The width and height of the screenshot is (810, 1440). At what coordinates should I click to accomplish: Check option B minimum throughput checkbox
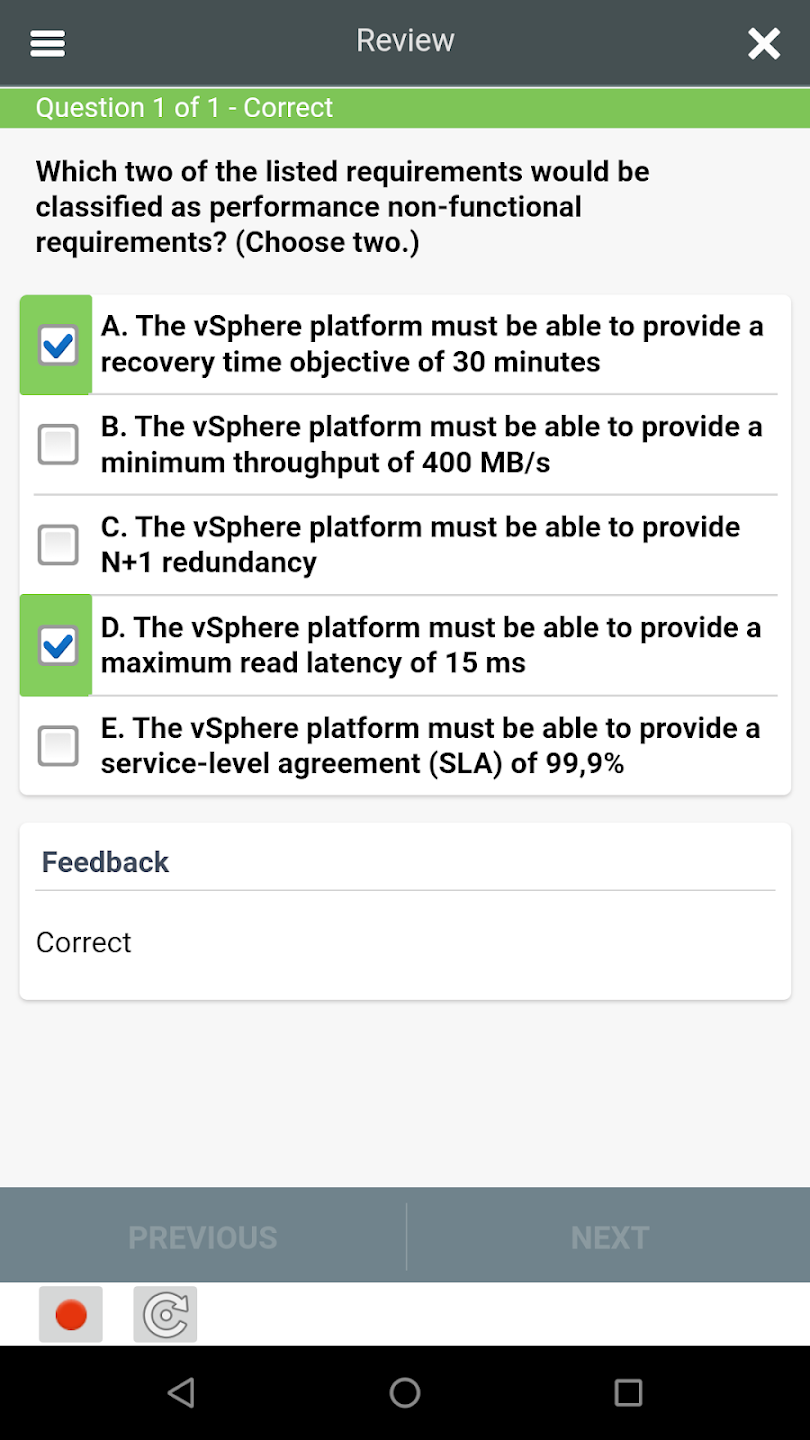point(58,445)
